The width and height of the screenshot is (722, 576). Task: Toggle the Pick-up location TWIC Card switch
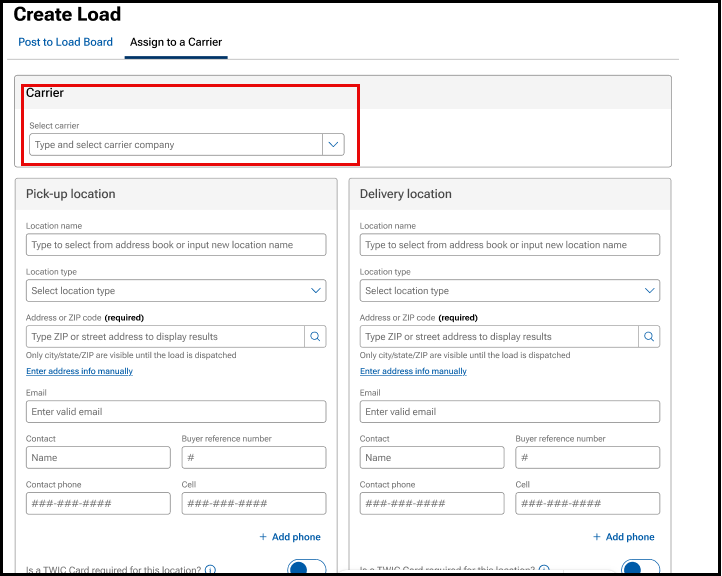(306, 568)
